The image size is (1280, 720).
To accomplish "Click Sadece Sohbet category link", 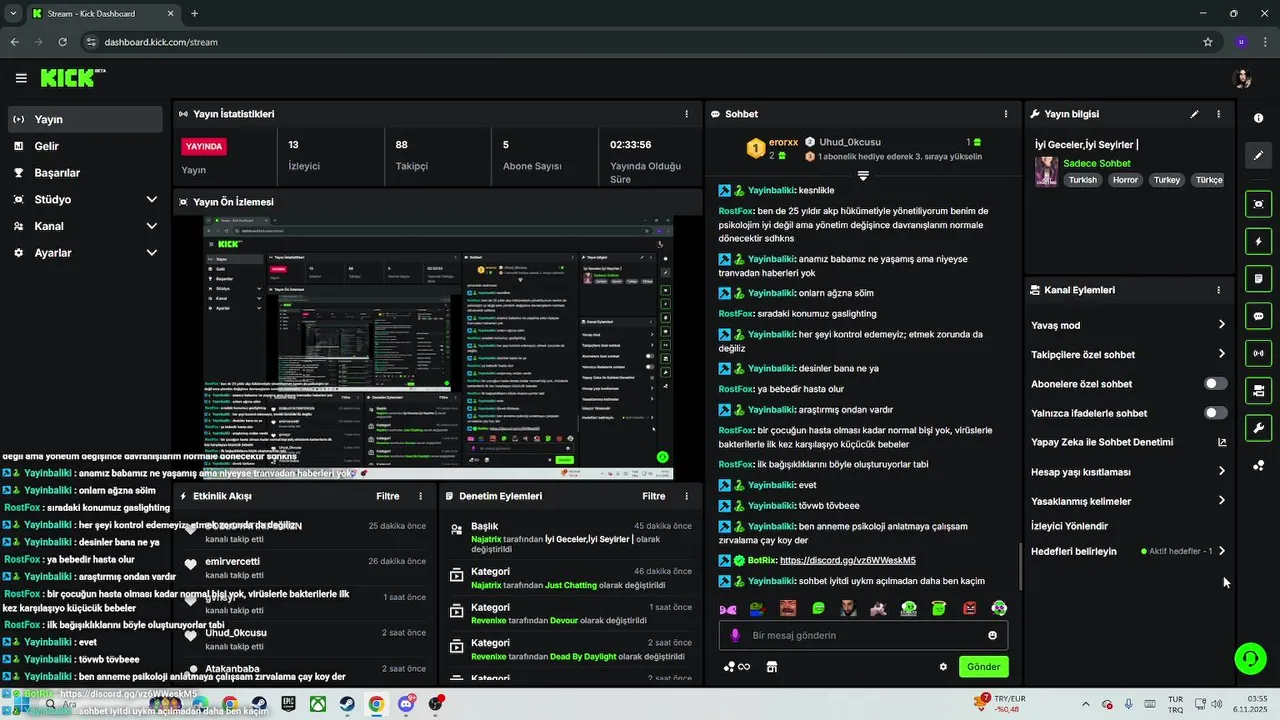I will 1096,163.
